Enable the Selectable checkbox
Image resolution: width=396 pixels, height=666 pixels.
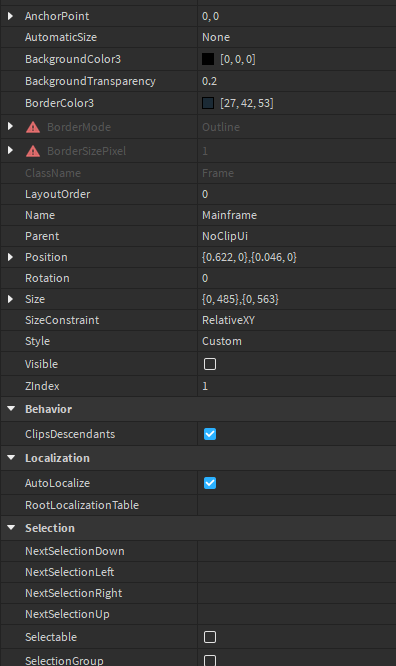[x=210, y=637]
